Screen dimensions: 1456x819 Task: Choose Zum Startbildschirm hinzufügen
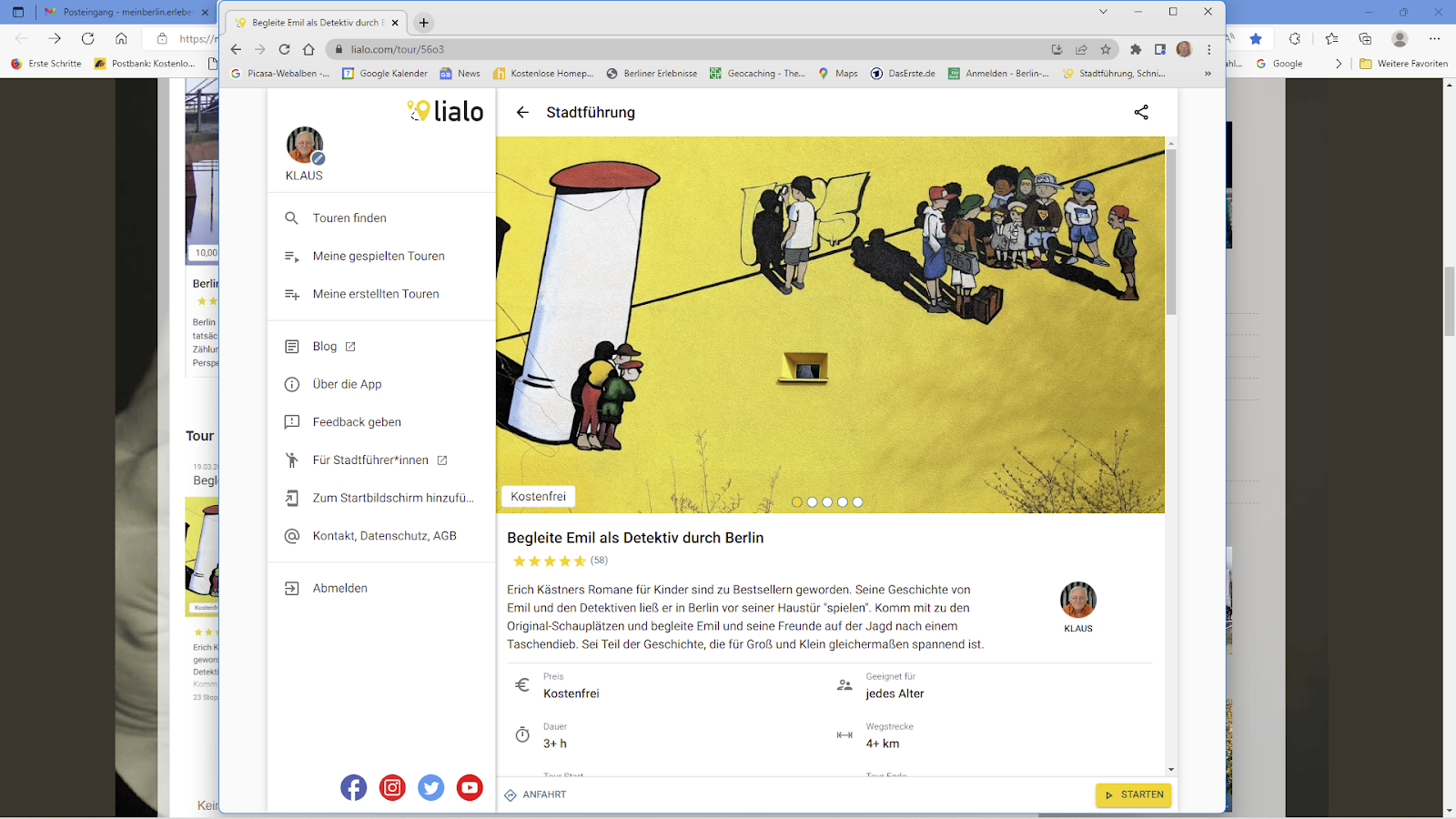[x=381, y=498]
